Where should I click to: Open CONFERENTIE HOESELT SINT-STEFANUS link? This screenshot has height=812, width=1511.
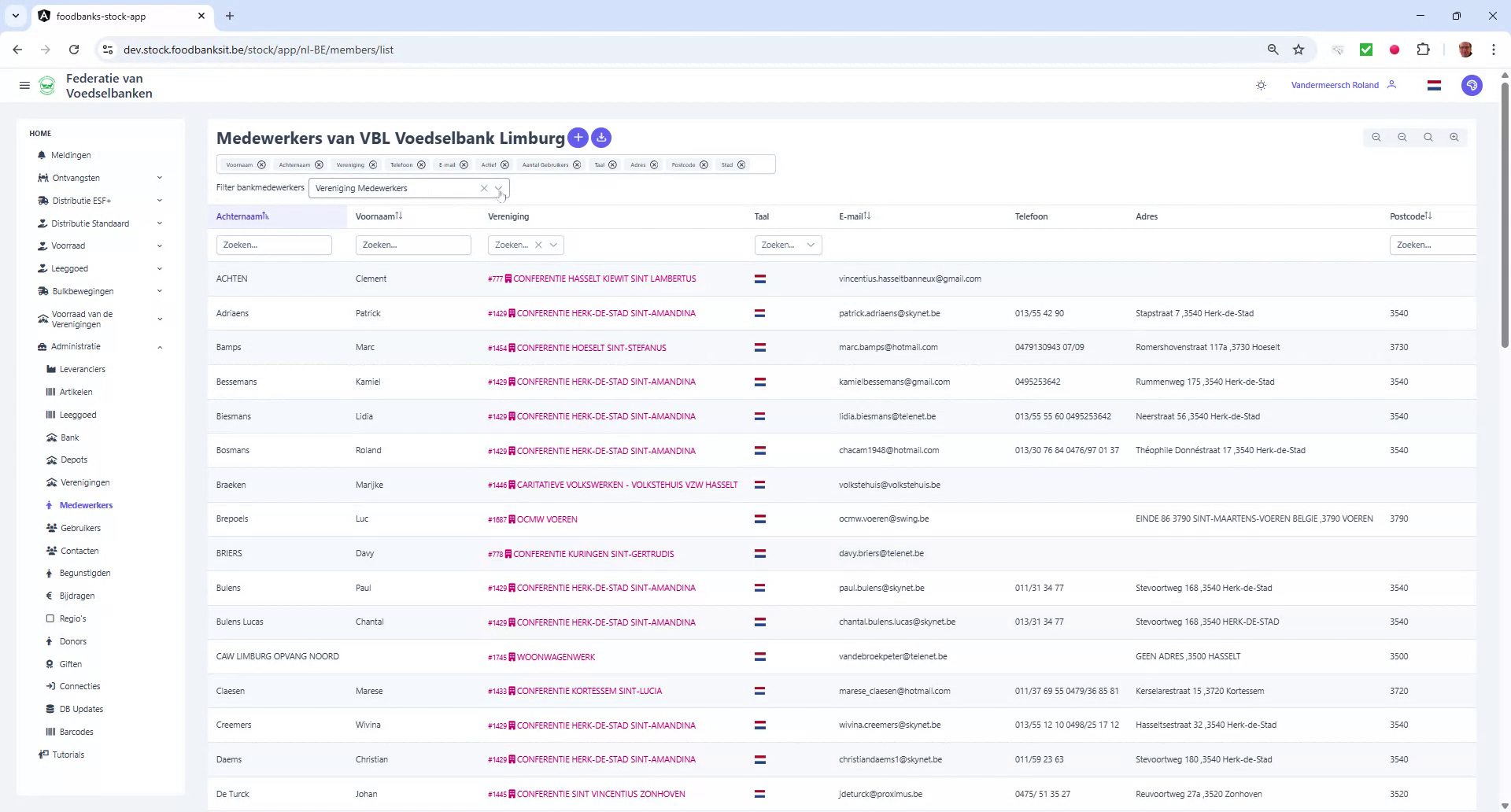pyautogui.click(x=592, y=347)
